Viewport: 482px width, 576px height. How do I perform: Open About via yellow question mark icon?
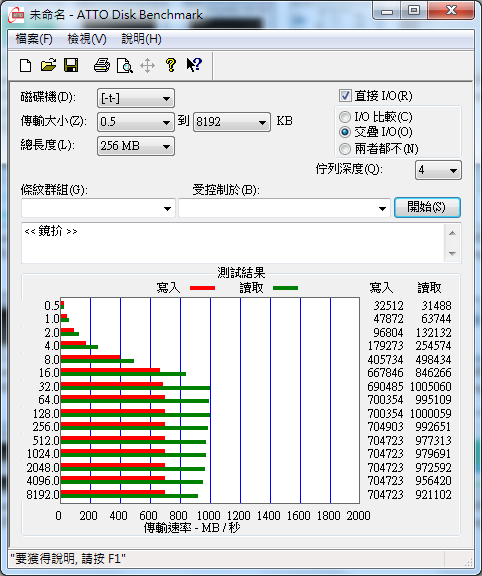pos(170,66)
